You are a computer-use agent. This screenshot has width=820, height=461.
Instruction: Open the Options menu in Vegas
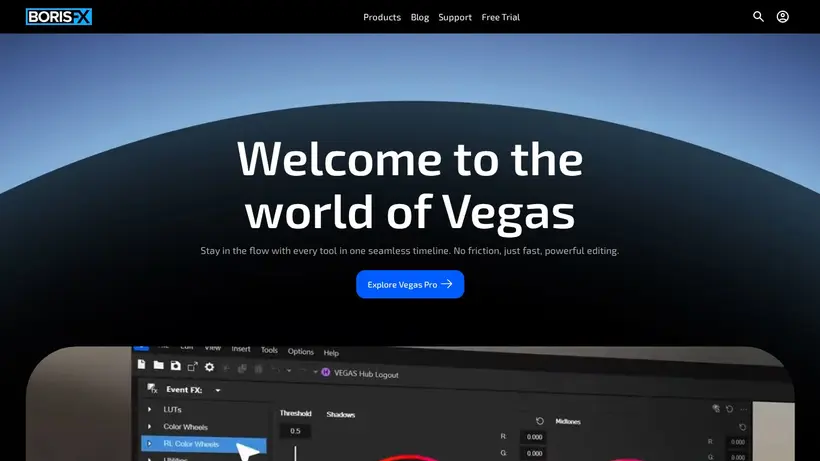click(x=301, y=351)
